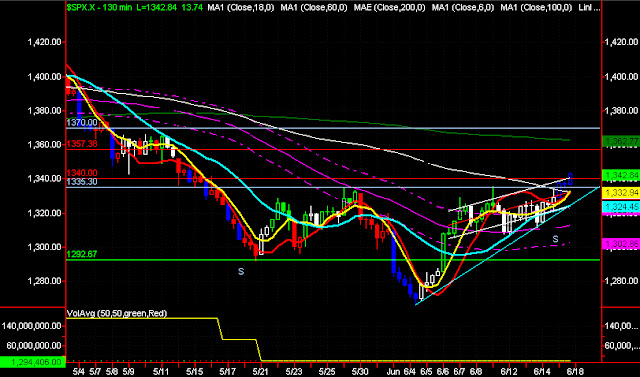Click the 6/5 date label
Viewport: 640px width, 377px height.
click(x=427, y=373)
